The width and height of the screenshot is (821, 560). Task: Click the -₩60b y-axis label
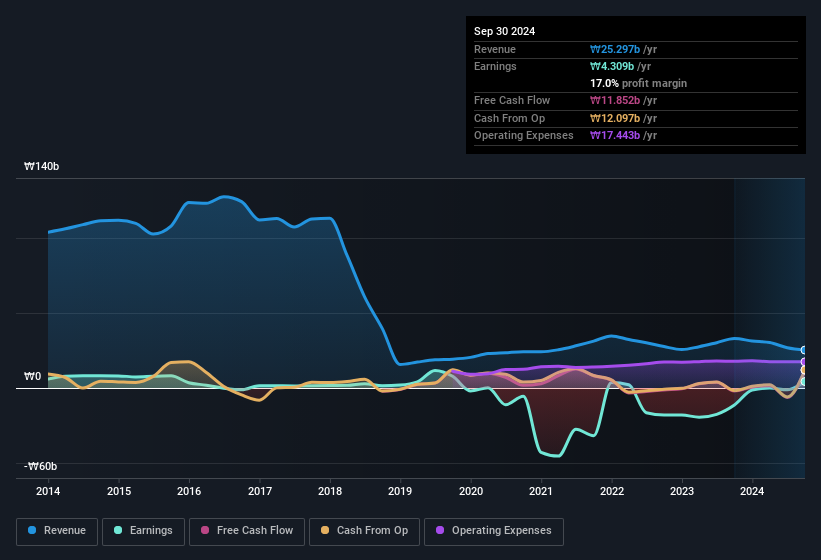point(40,466)
